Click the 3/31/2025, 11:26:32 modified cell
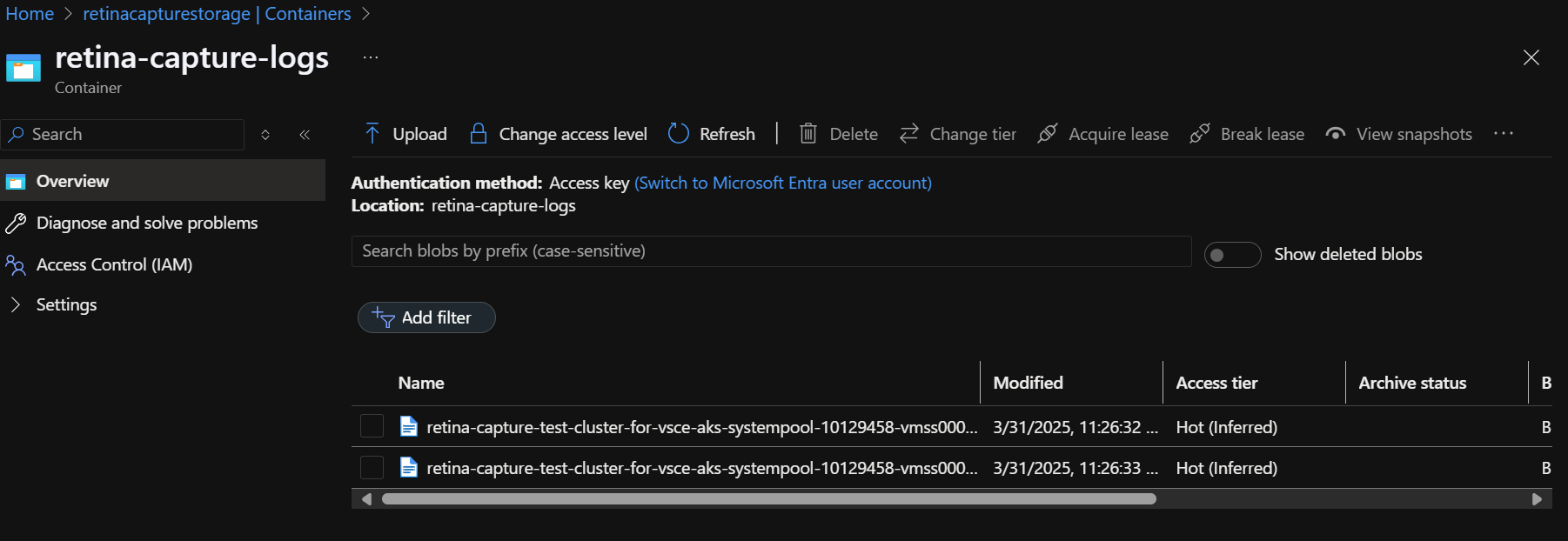The width and height of the screenshot is (1568, 541). point(1075,427)
